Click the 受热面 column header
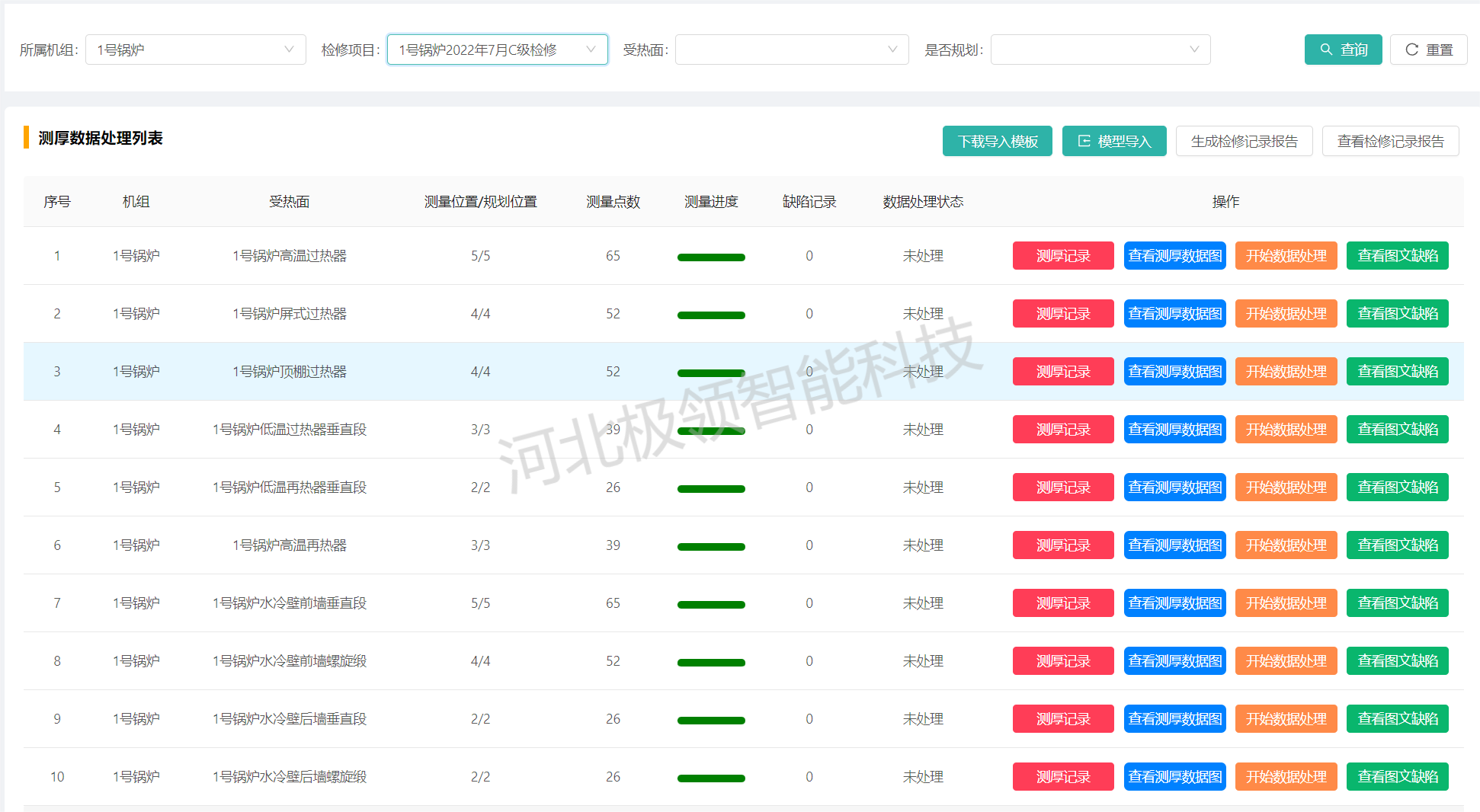Screen dimensions: 1480x812 [289, 202]
